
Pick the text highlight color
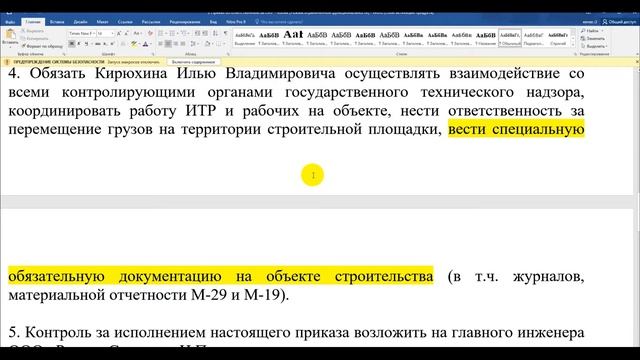(x=135, y=44)
